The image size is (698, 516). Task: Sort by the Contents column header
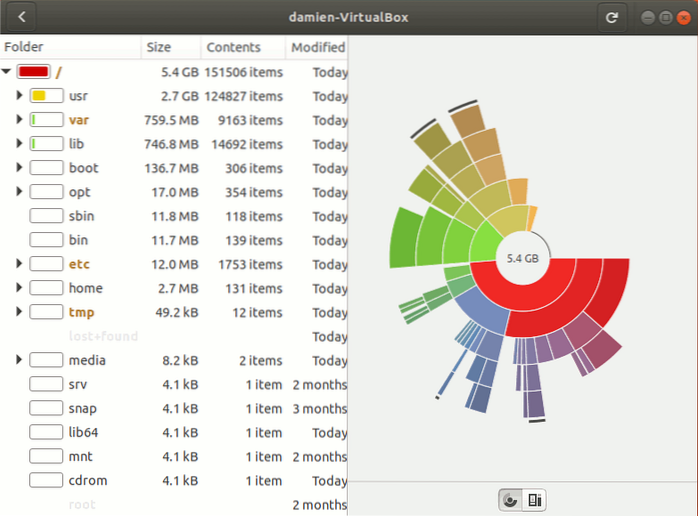pos(233,47)
